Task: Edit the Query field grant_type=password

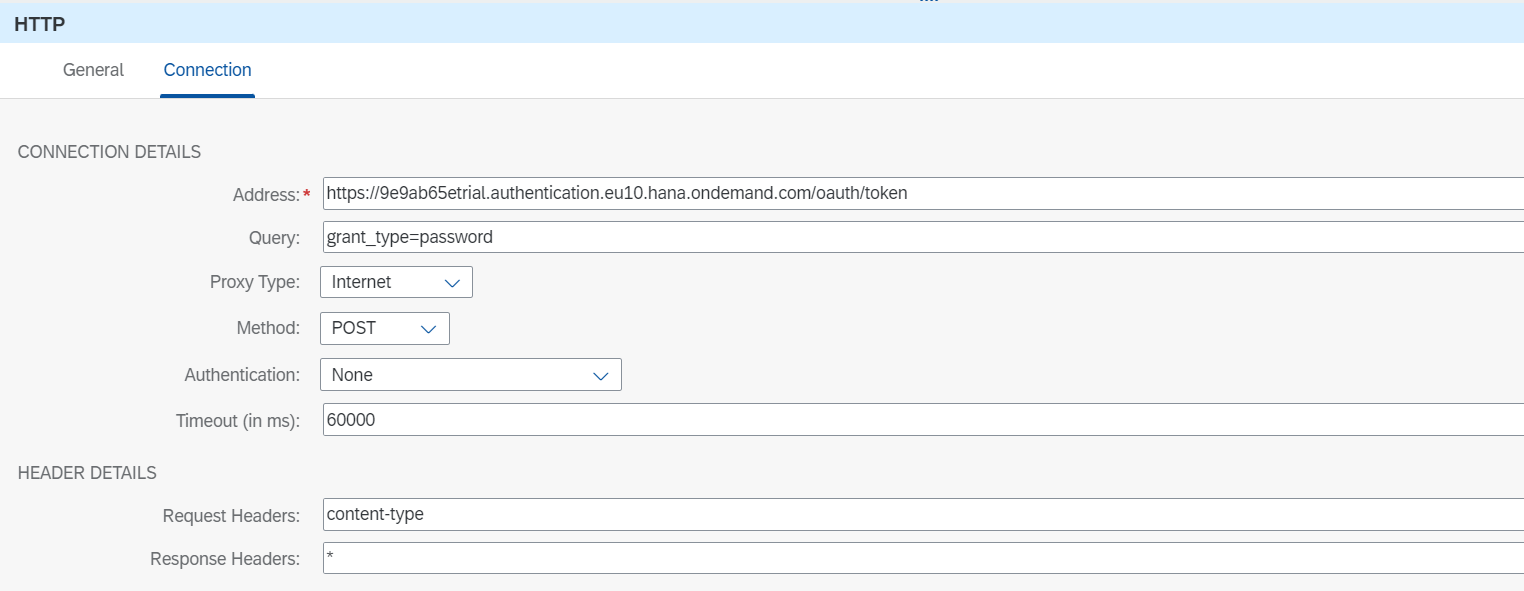Action: (923, 237)
